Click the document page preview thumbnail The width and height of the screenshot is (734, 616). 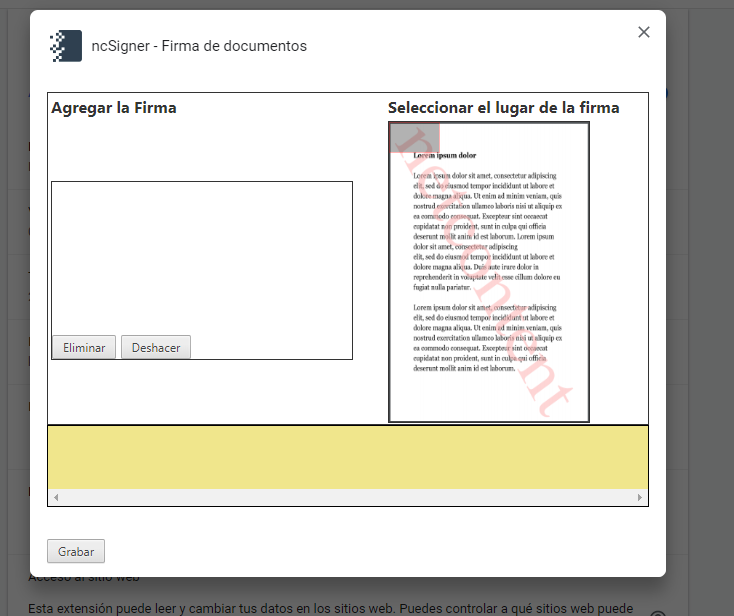tap(489, 272)
